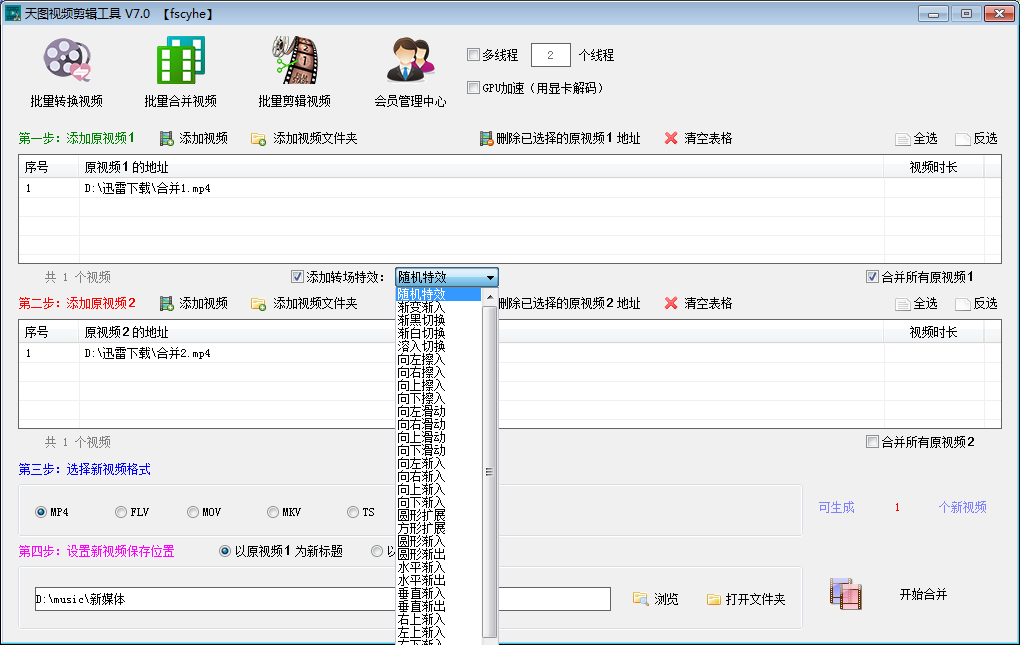Click the transition list scrollbar thumb
This screenshot has height=645, width=1020.
[x=490, y=471]
